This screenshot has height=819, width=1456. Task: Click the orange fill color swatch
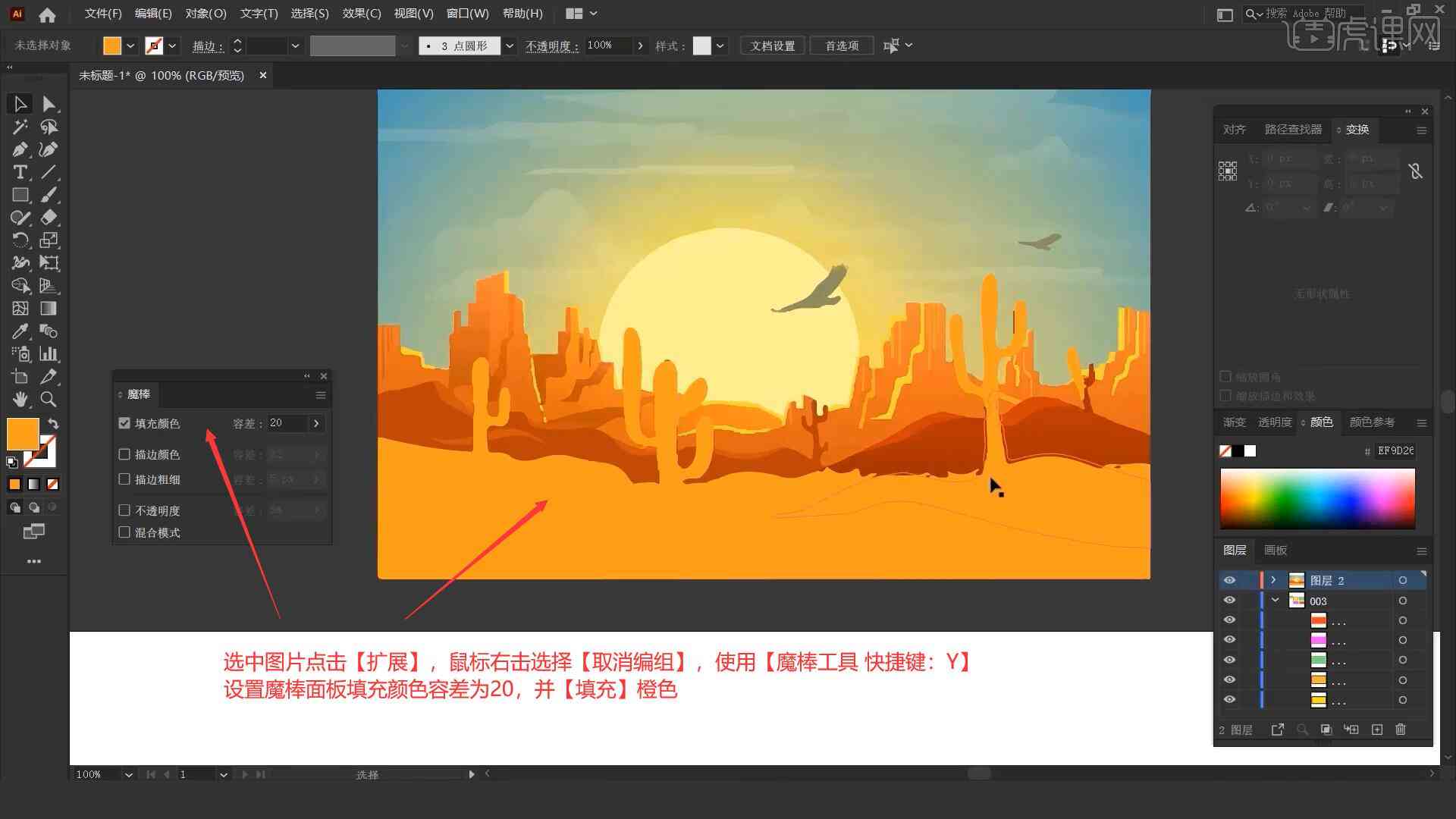coord(22,434)
